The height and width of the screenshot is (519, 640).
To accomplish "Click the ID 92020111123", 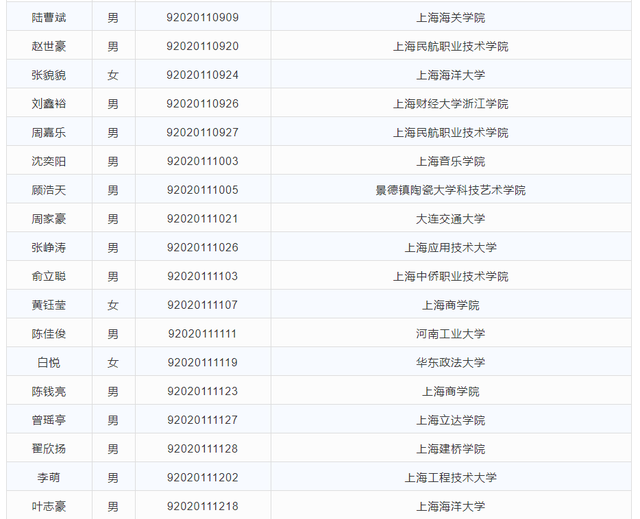I will (x=202, y=391).
